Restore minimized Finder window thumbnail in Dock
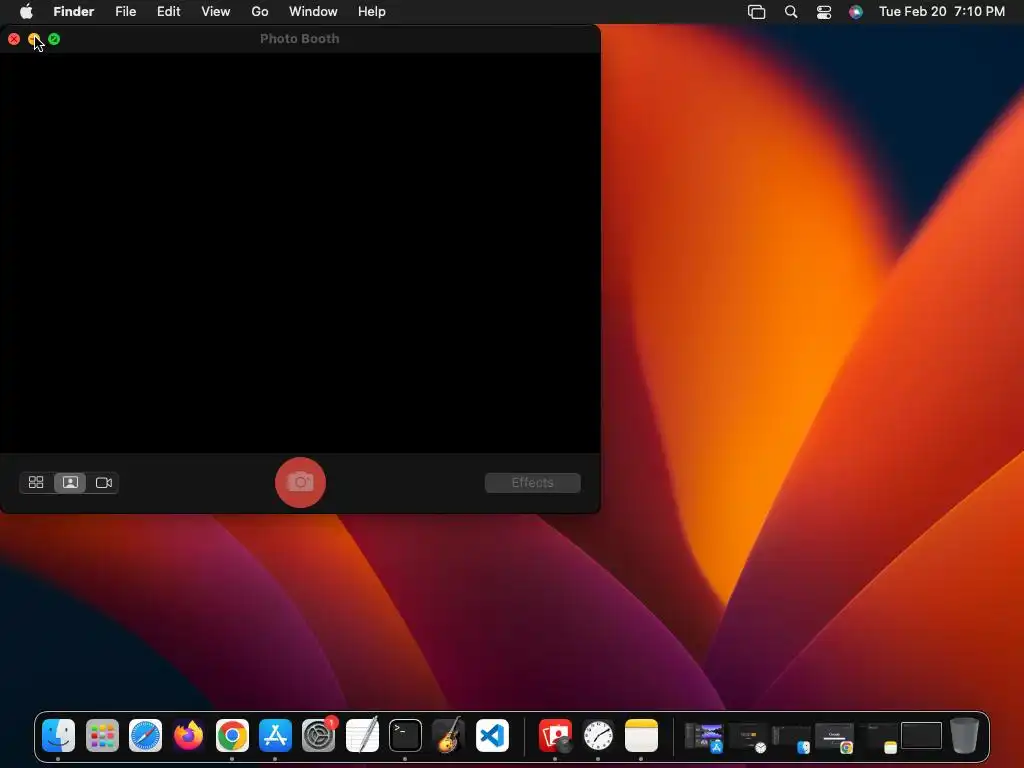The image size is (1024, 768). (791, 737)
